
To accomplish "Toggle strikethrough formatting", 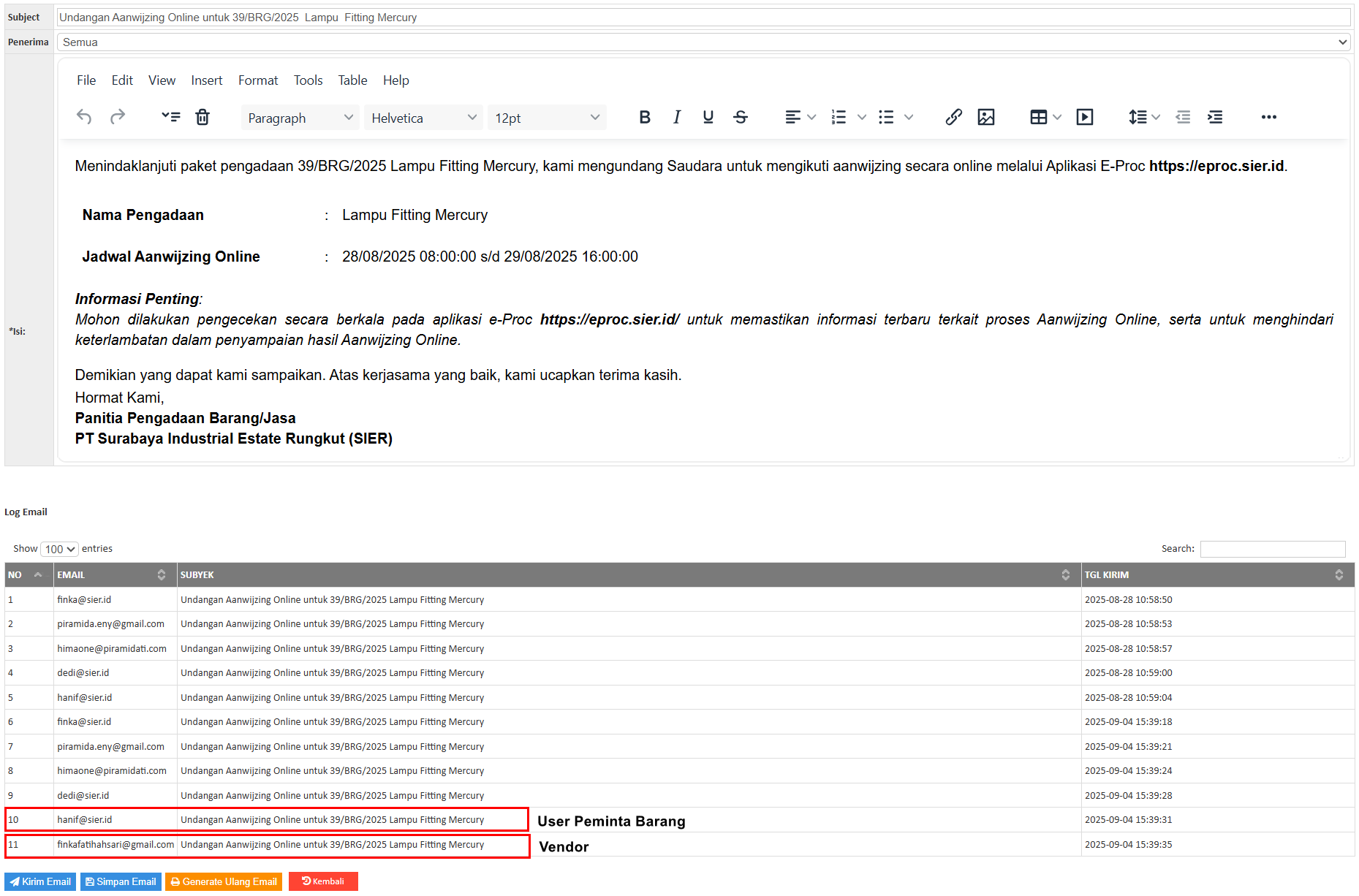I will [740, 117].
